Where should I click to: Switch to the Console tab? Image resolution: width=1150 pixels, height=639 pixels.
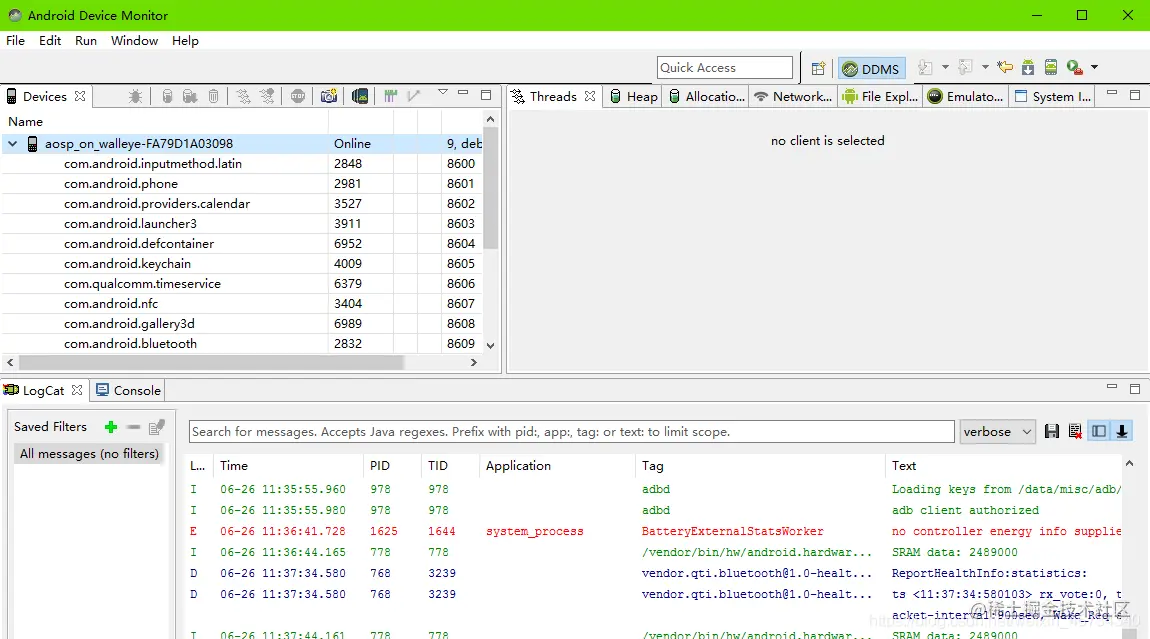click(128, 390)
